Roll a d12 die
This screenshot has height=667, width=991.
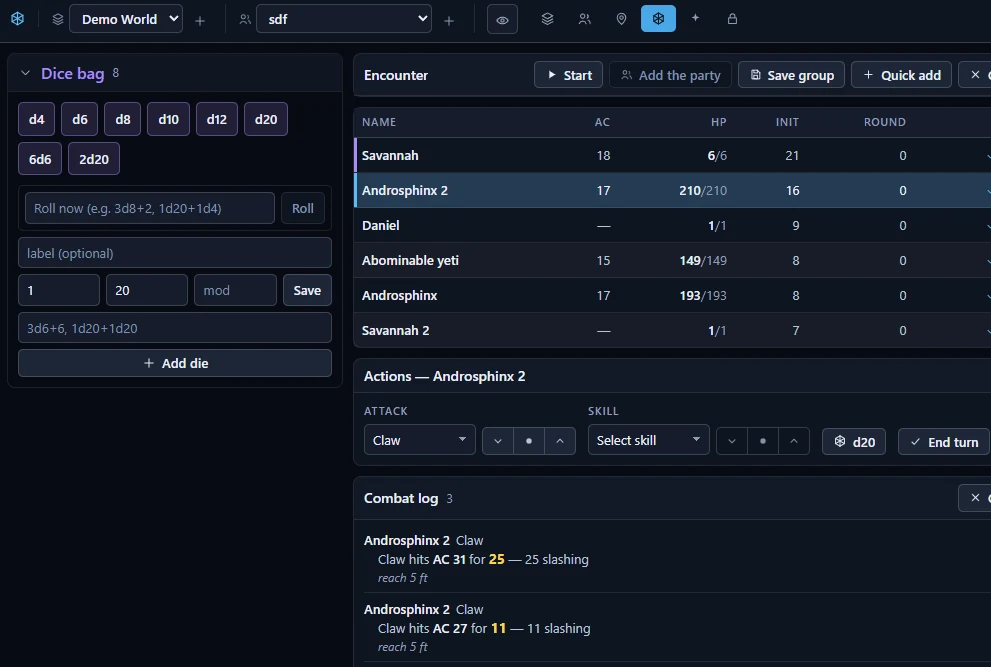coord(217,119)
